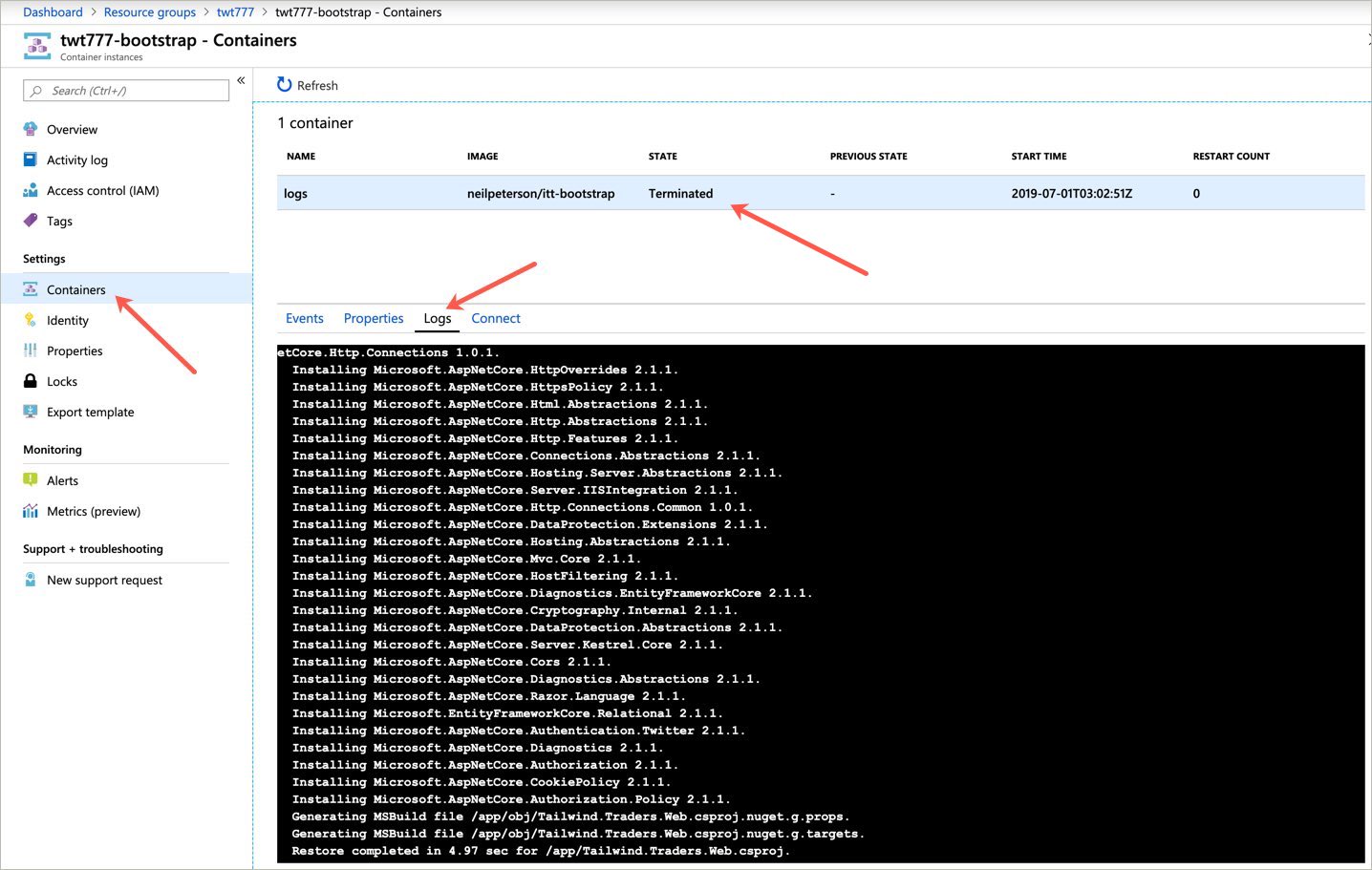Click the Overview sidebar icon

[x=31, y=129]
